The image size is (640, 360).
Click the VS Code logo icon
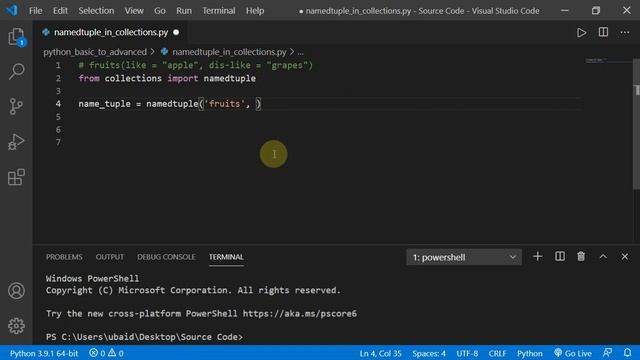11,10
